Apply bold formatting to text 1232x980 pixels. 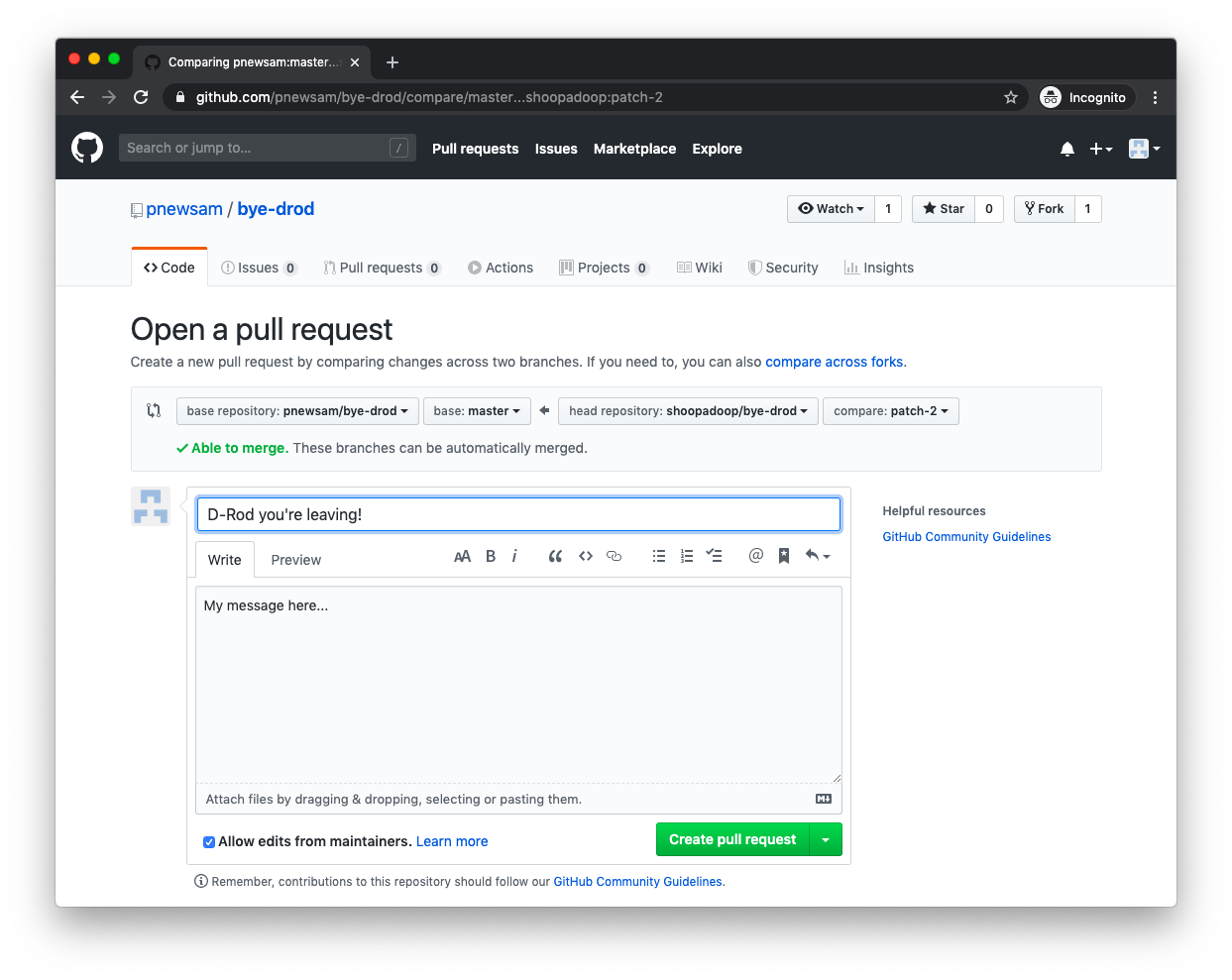pyautogui.click(x=491, y=556)
